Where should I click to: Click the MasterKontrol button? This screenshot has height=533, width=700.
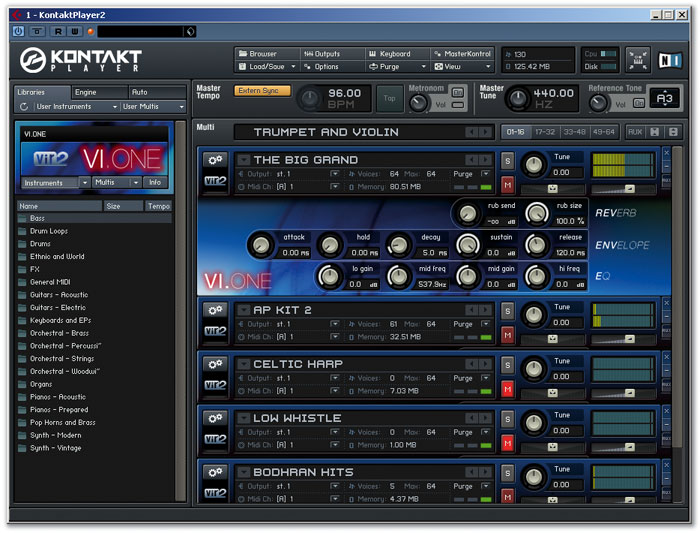click(462, 54)
